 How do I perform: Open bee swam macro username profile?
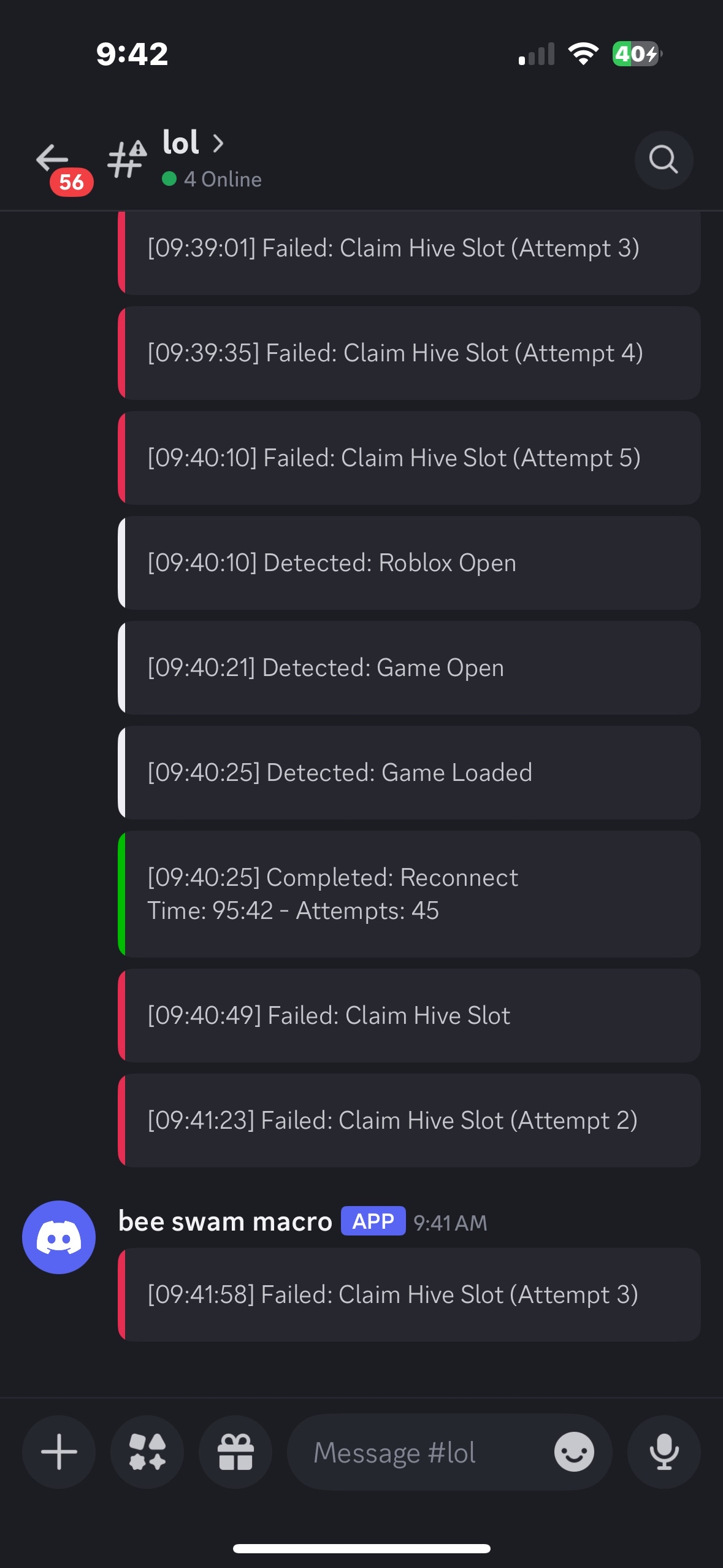click(x=225, y=1221)
